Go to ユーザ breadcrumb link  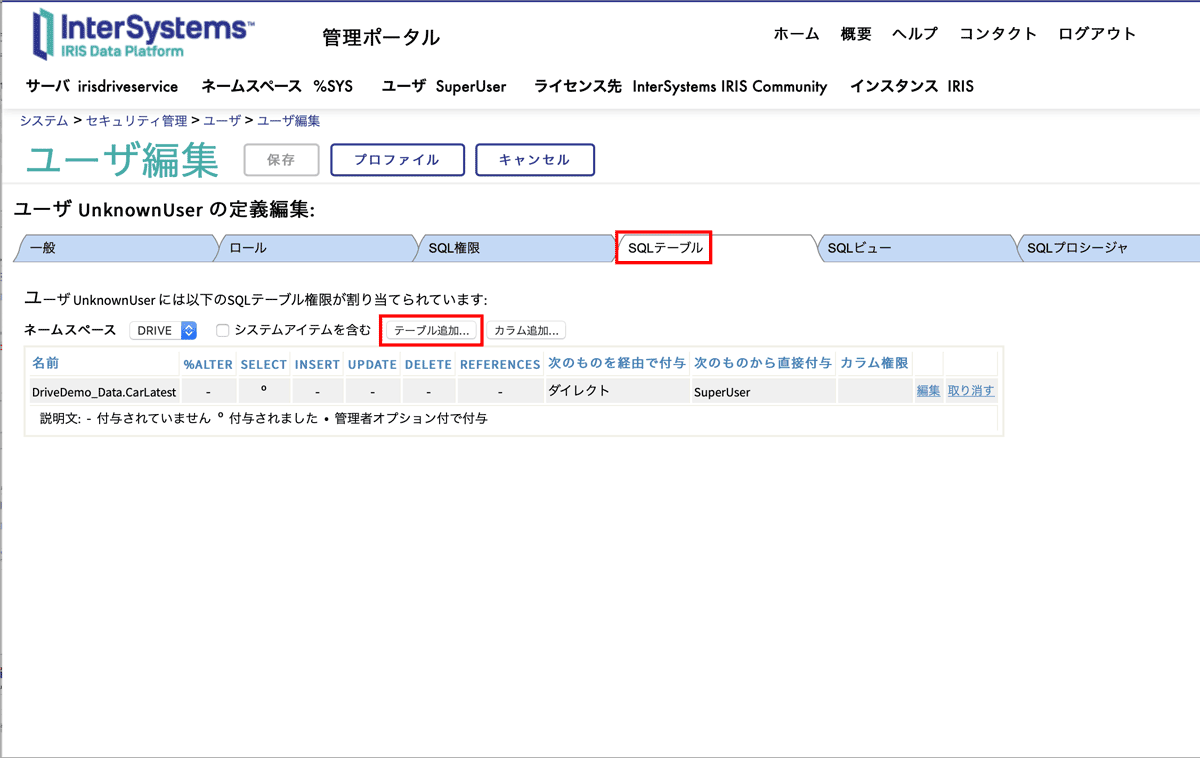coord(222,121)
